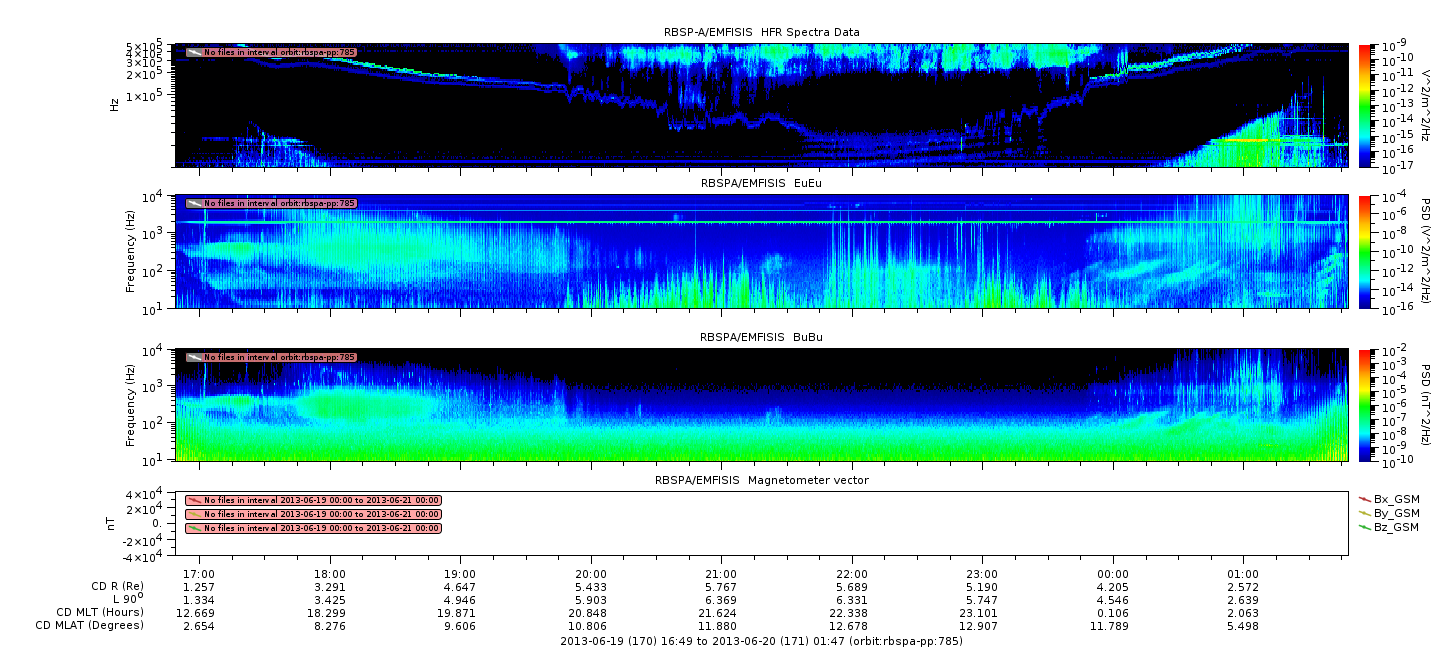Click the 'RBSPA/EMFISIS EuEu' panel title
This screenshot has width=1447, height=658.
click(761, 184)
